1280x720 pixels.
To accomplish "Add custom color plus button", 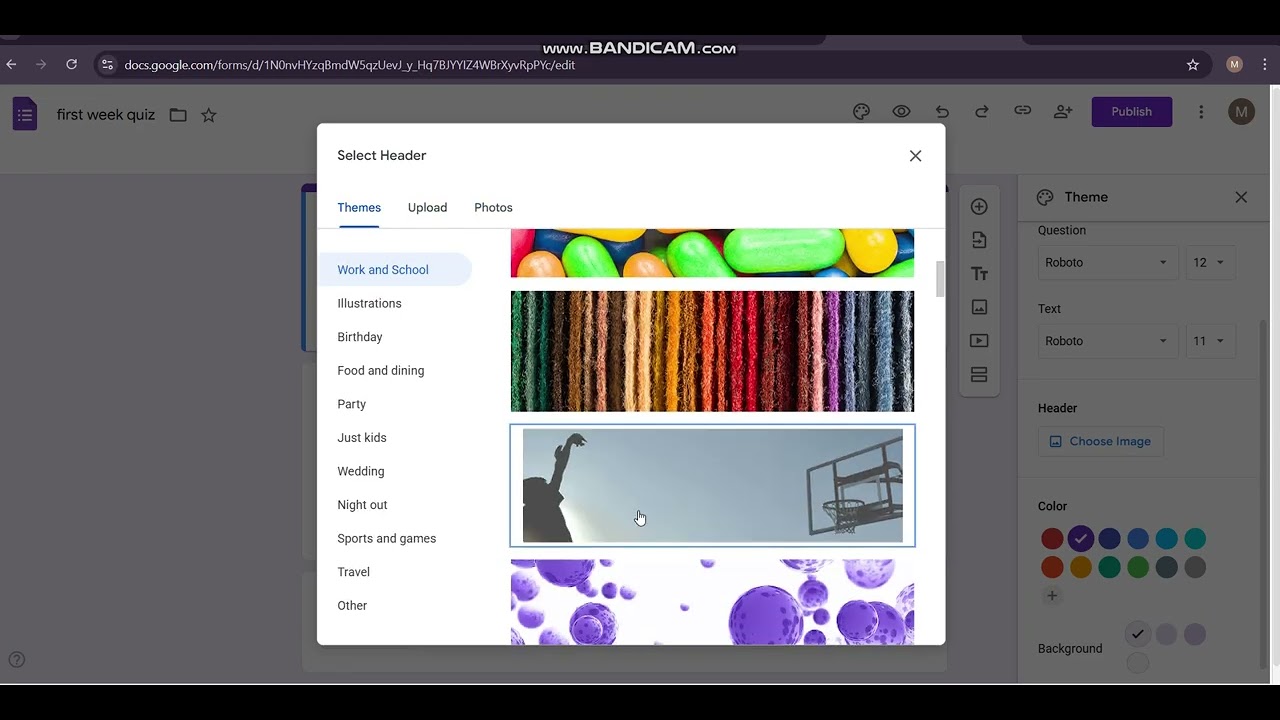I will [1051, 596].
